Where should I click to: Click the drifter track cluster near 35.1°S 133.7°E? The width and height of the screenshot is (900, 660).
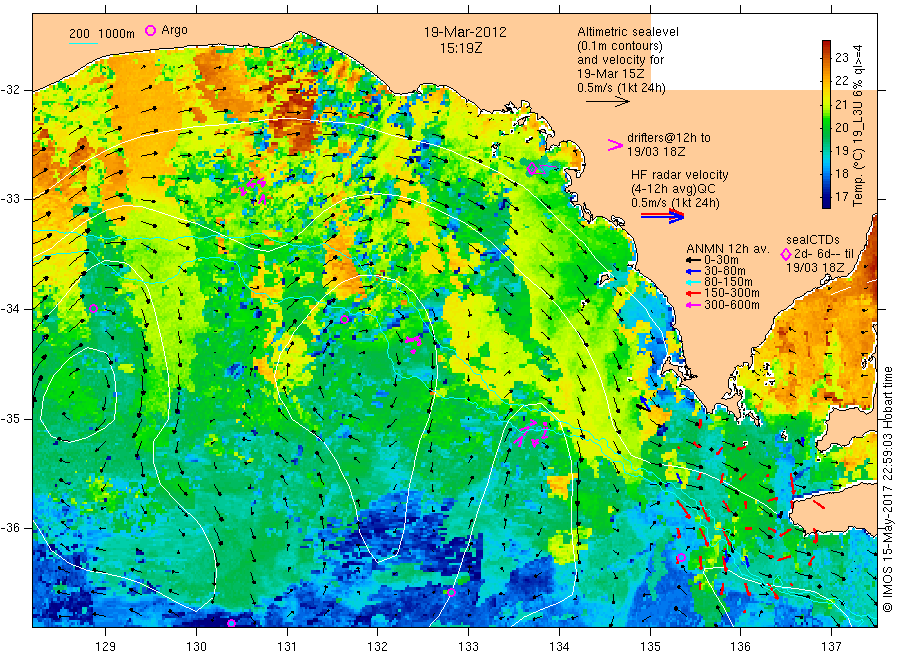coord(532,433)
